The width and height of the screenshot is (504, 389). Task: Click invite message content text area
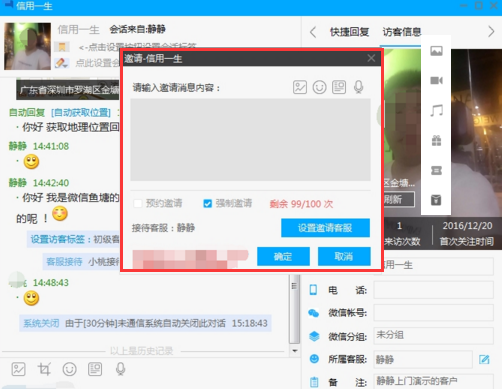coord(250,139)
